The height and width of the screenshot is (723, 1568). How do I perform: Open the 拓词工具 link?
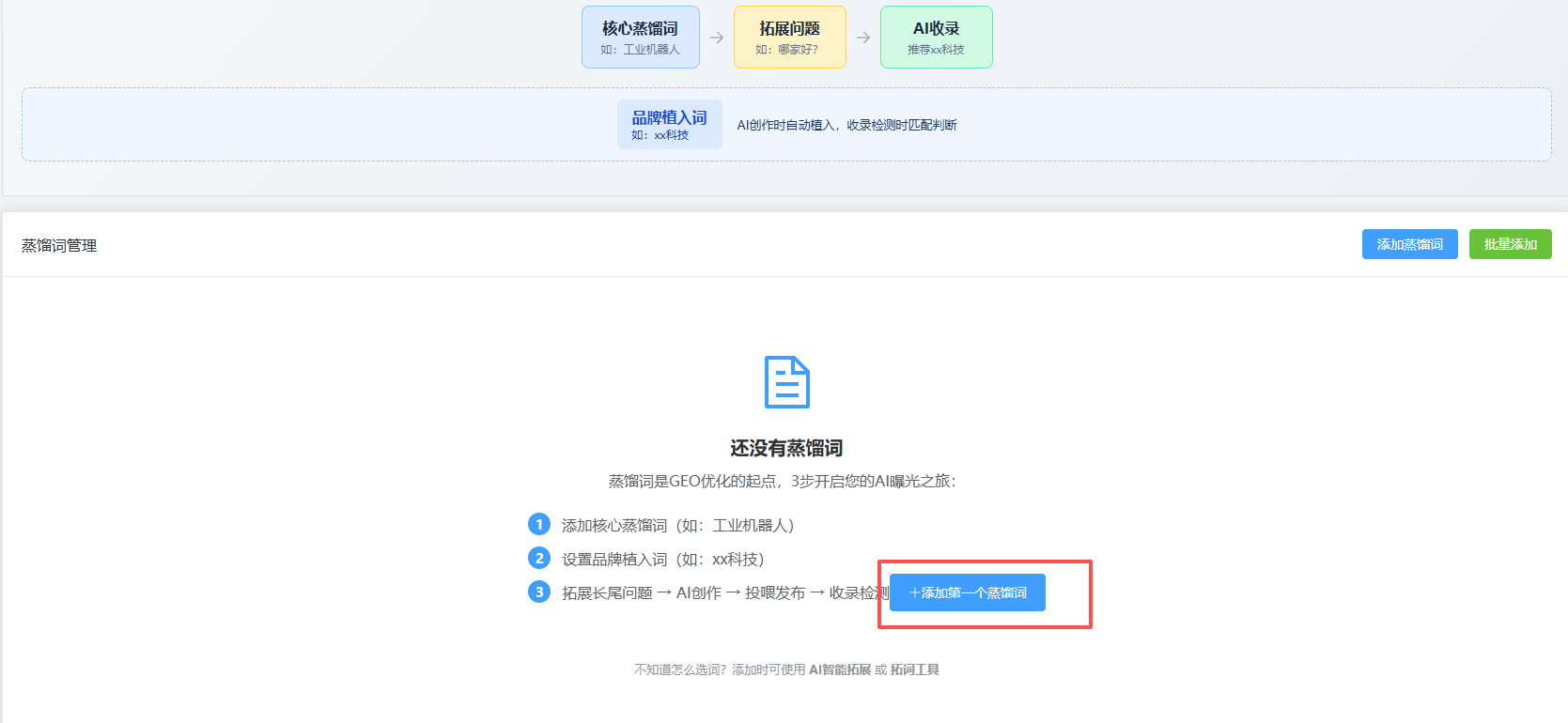pyautogui.click(x=915, y=669)
